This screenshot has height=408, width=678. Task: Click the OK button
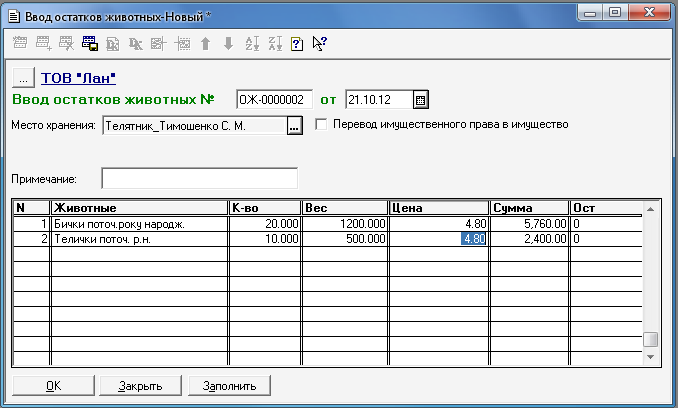(x=54, y=386)
